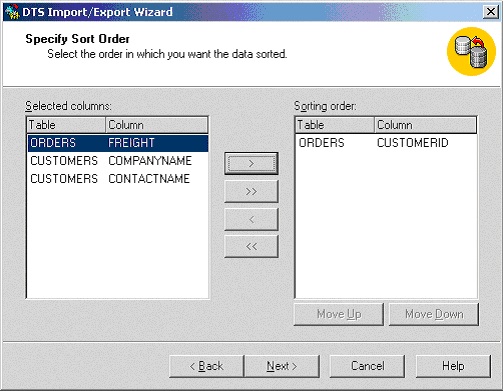The image size is (503, 391).
Task: Click Column header in Selected columns list
Action: click(157, 125)
